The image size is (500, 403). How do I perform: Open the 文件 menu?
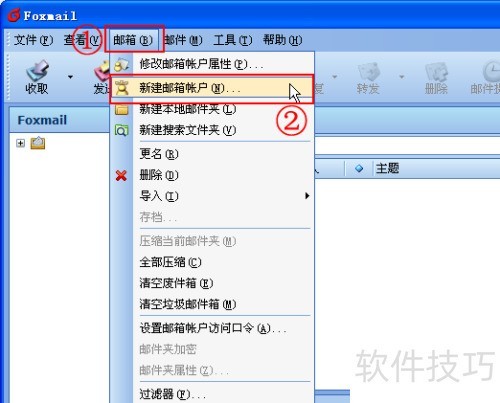click(x=33, y=40)
